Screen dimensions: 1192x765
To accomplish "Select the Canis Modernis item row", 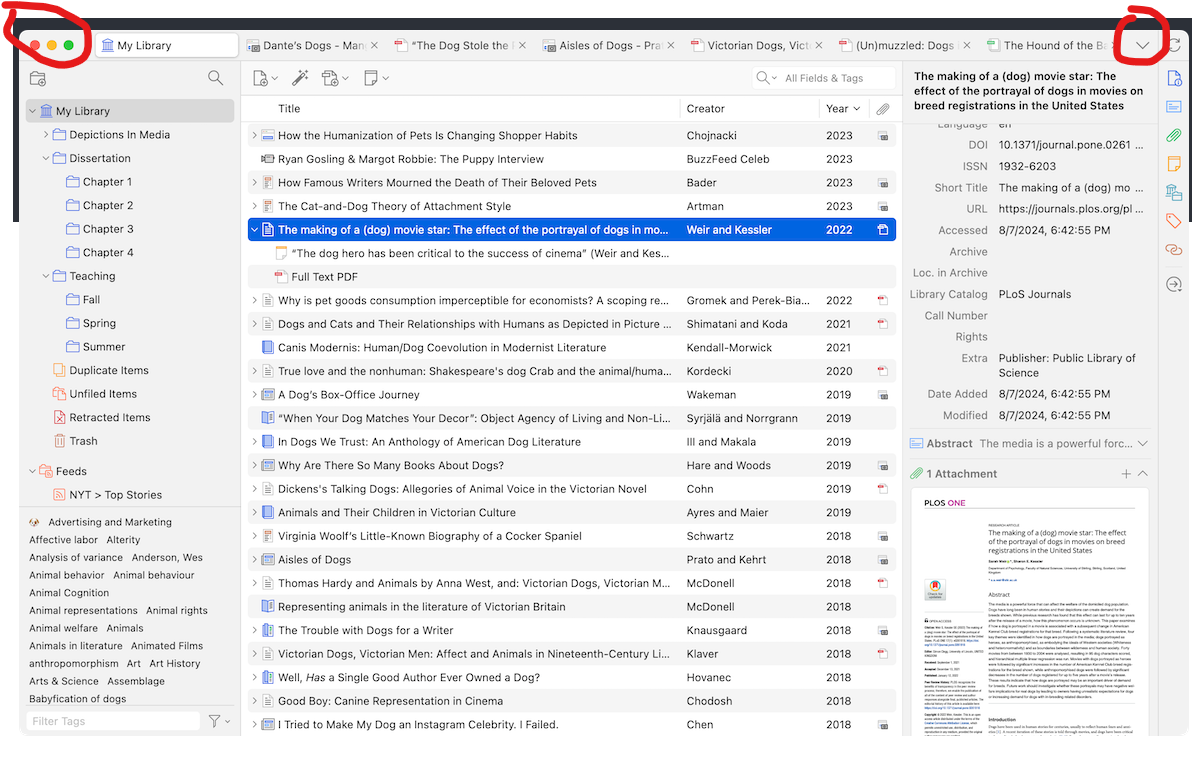I will click(x=572, y=348).
